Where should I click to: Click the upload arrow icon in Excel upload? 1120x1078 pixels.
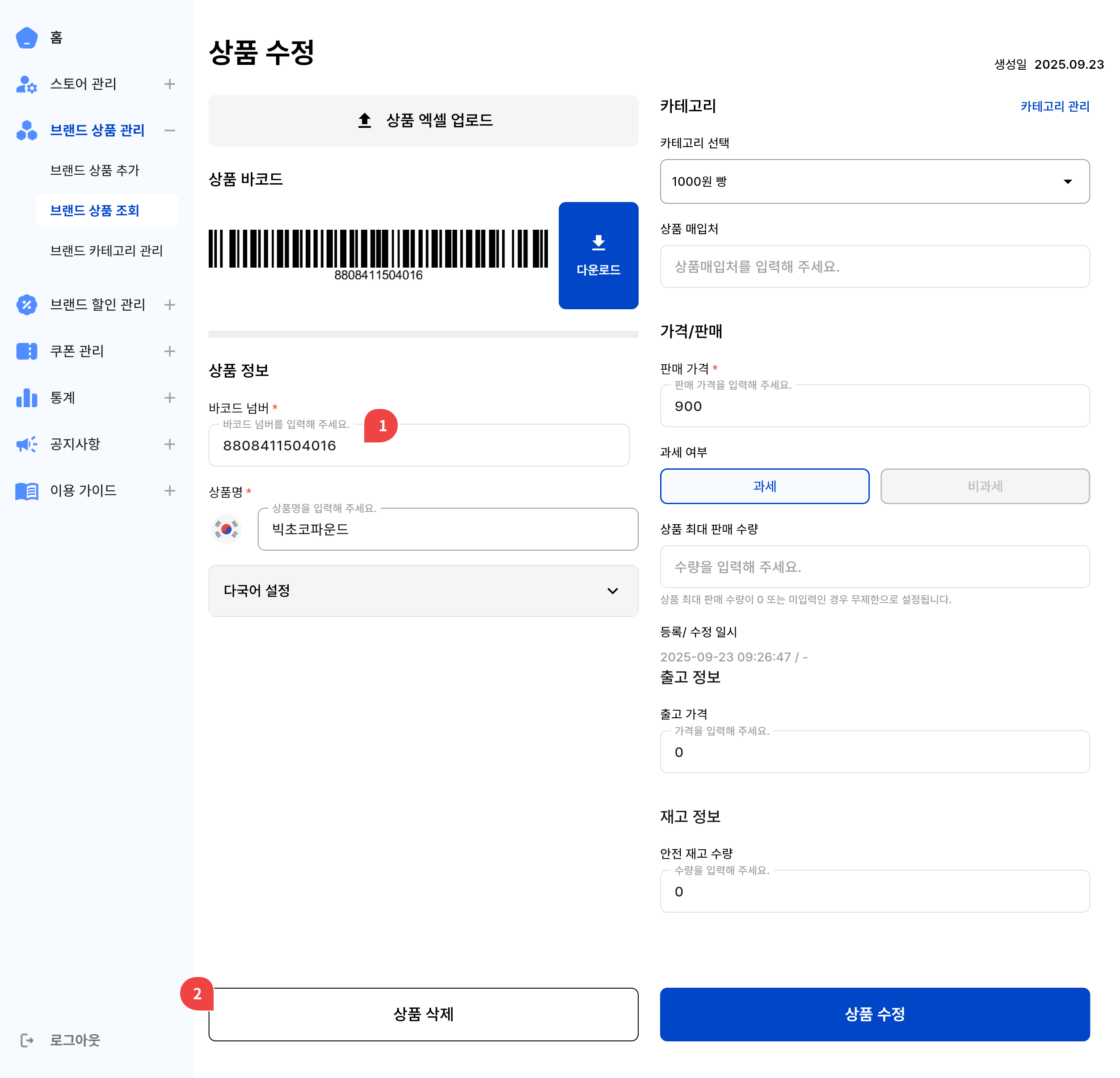(365, 120)
